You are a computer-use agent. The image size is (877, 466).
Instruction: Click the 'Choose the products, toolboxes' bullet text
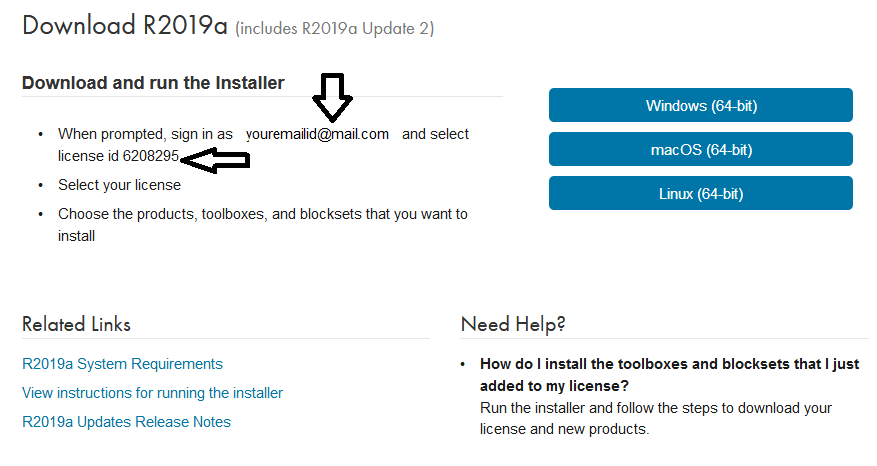[x=262, y=214]
